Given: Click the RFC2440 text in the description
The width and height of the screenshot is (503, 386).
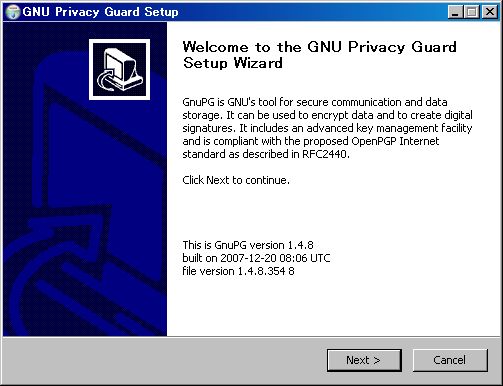Looking at the screenshot, I should pos(325,154).
